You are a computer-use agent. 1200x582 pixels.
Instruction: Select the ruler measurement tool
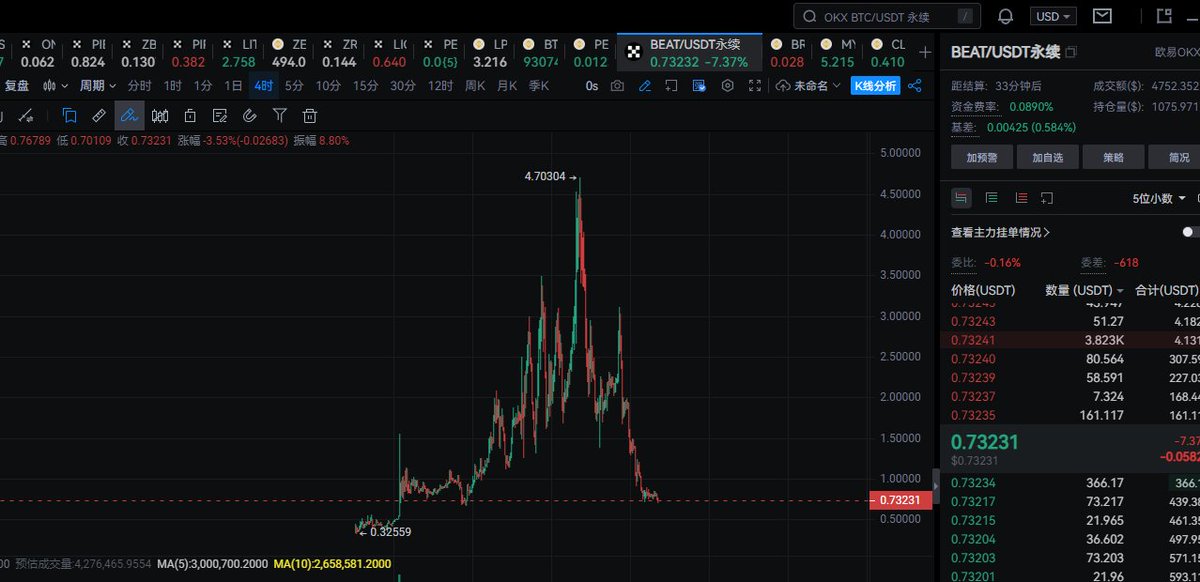coord(98,115)
